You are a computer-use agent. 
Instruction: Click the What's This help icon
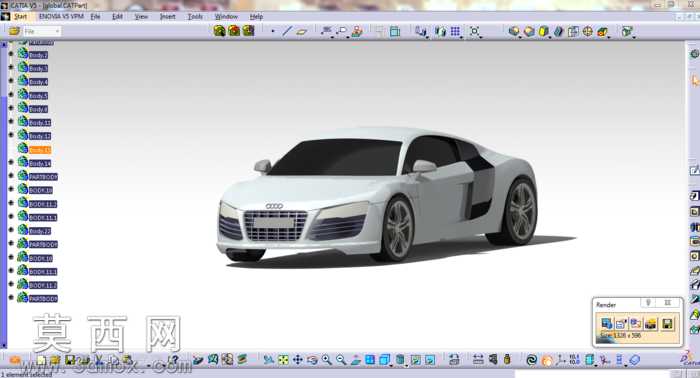coord(174,360)
